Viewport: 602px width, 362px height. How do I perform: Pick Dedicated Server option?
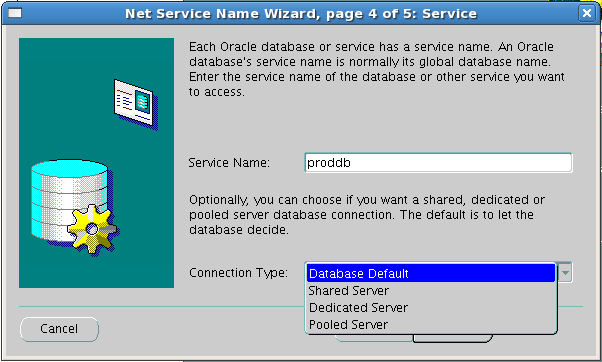coord(431,307)
